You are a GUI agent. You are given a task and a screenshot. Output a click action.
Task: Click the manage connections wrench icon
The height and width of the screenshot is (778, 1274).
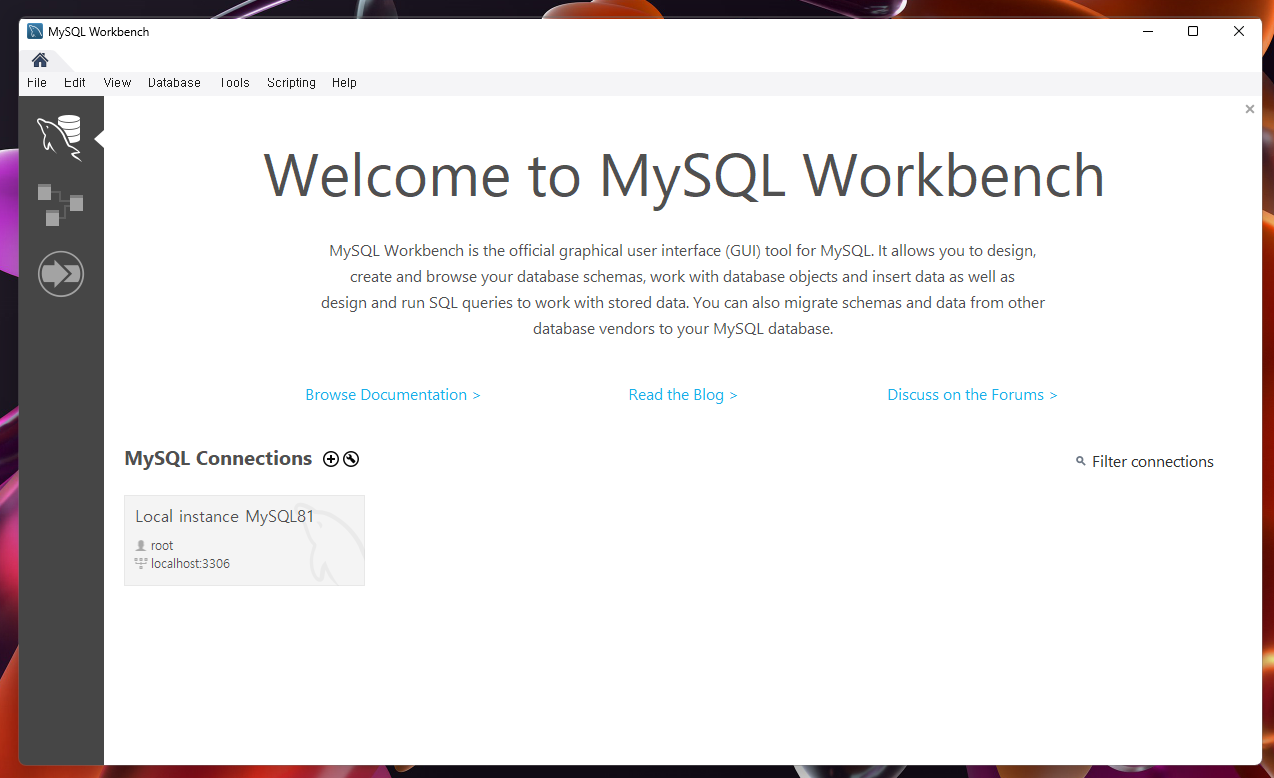(351, 459)
